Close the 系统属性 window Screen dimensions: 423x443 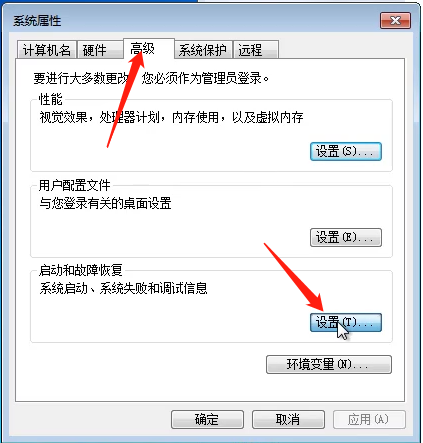(x=395, y=21)
